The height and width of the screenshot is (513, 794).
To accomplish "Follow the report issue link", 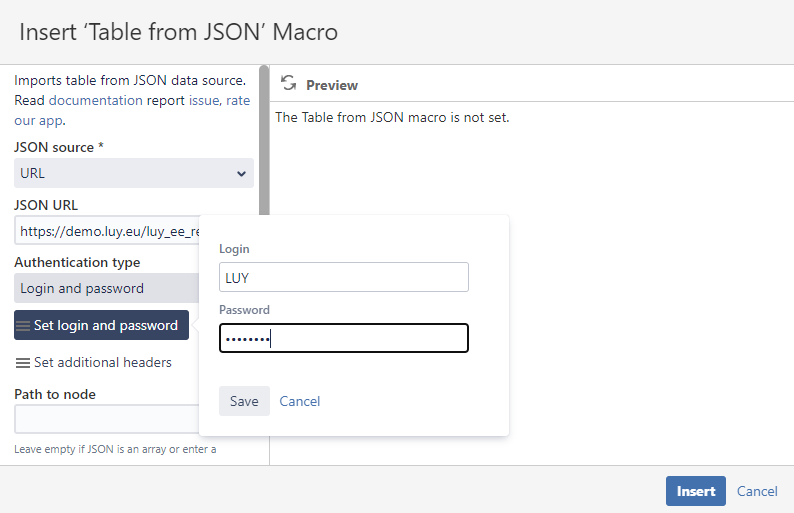I will [x=204, y=101].
